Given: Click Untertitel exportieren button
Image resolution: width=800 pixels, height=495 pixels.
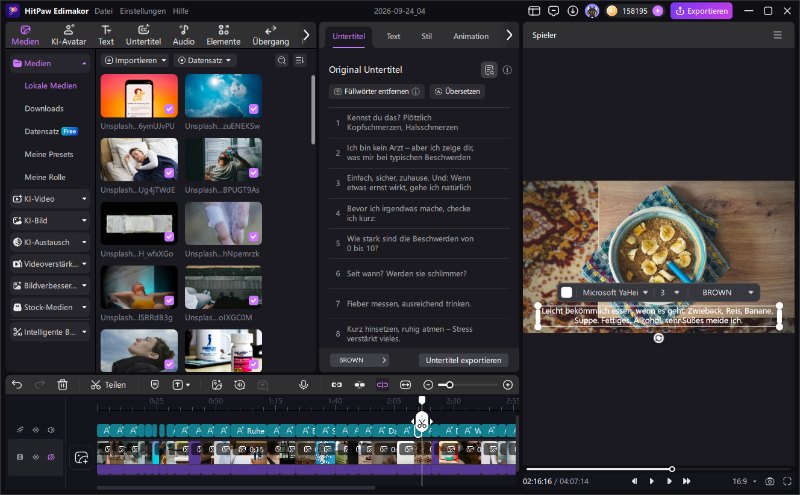Looking at the screenshot, I should tap(463, 360).
